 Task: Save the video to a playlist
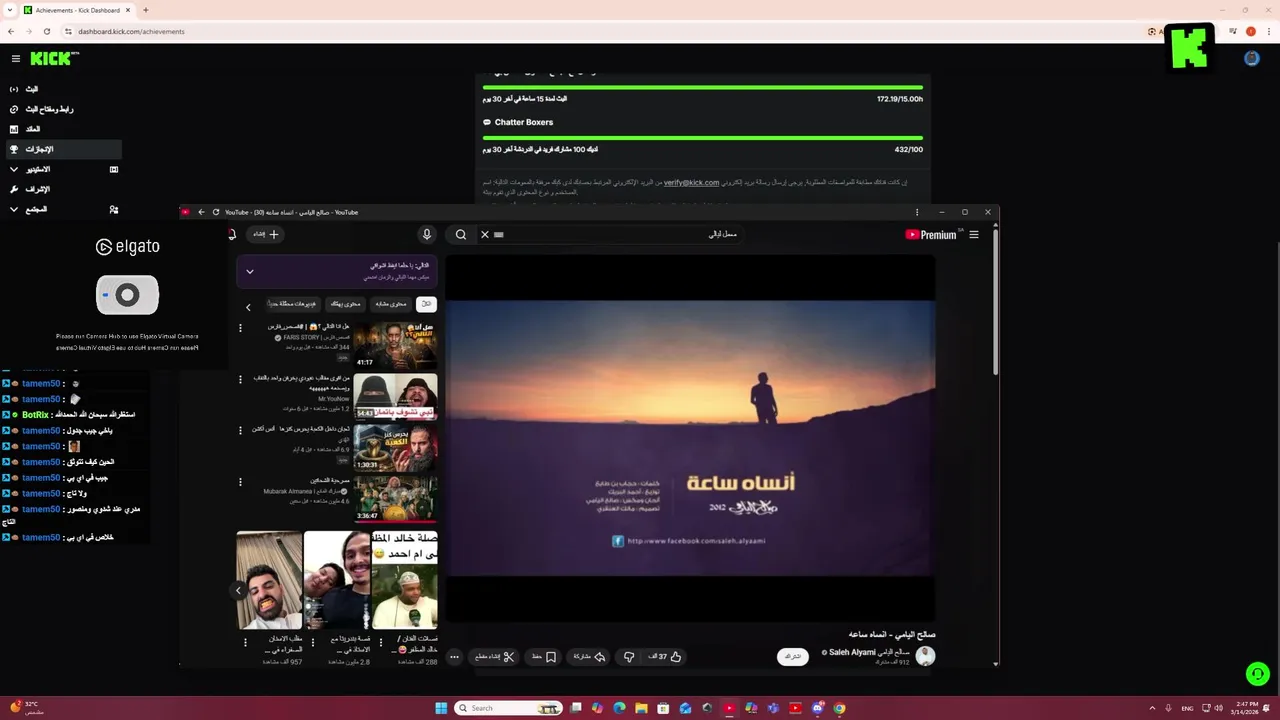point(545,657)
